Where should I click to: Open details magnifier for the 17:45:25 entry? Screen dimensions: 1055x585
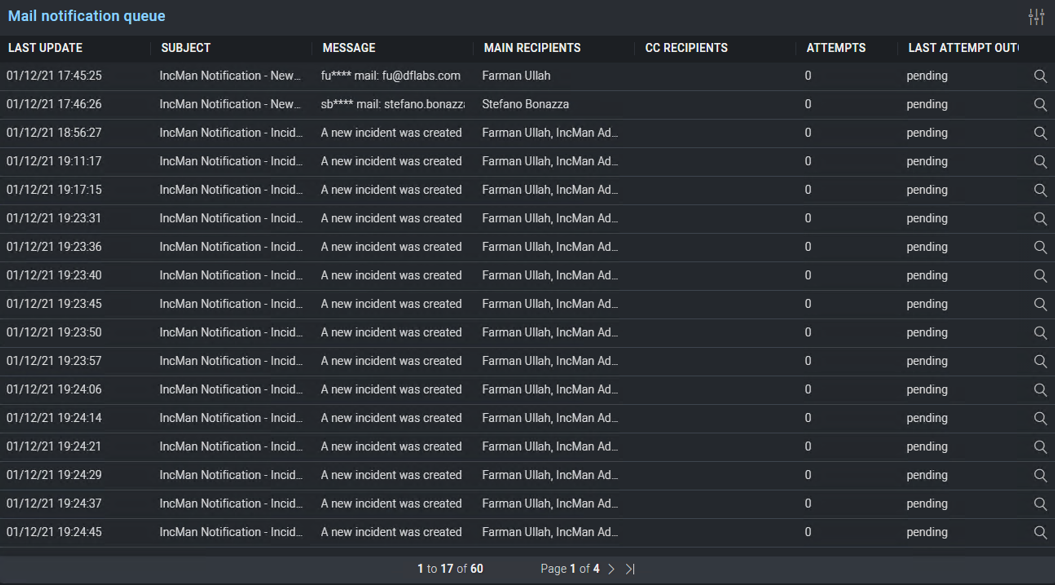pos(1039,75)
